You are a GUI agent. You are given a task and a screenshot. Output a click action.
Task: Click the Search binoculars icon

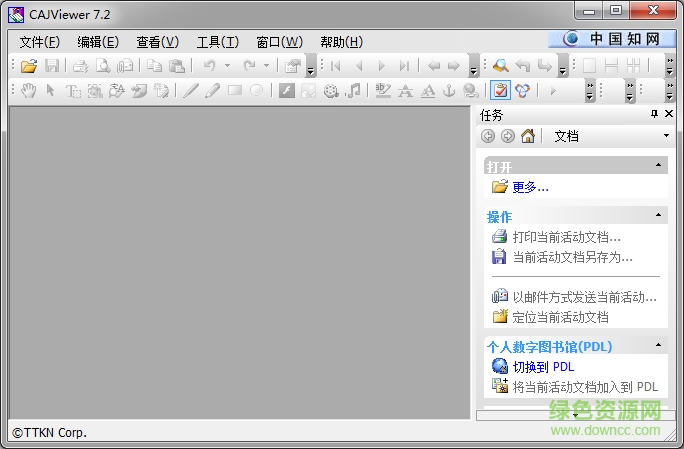point(501,66)
